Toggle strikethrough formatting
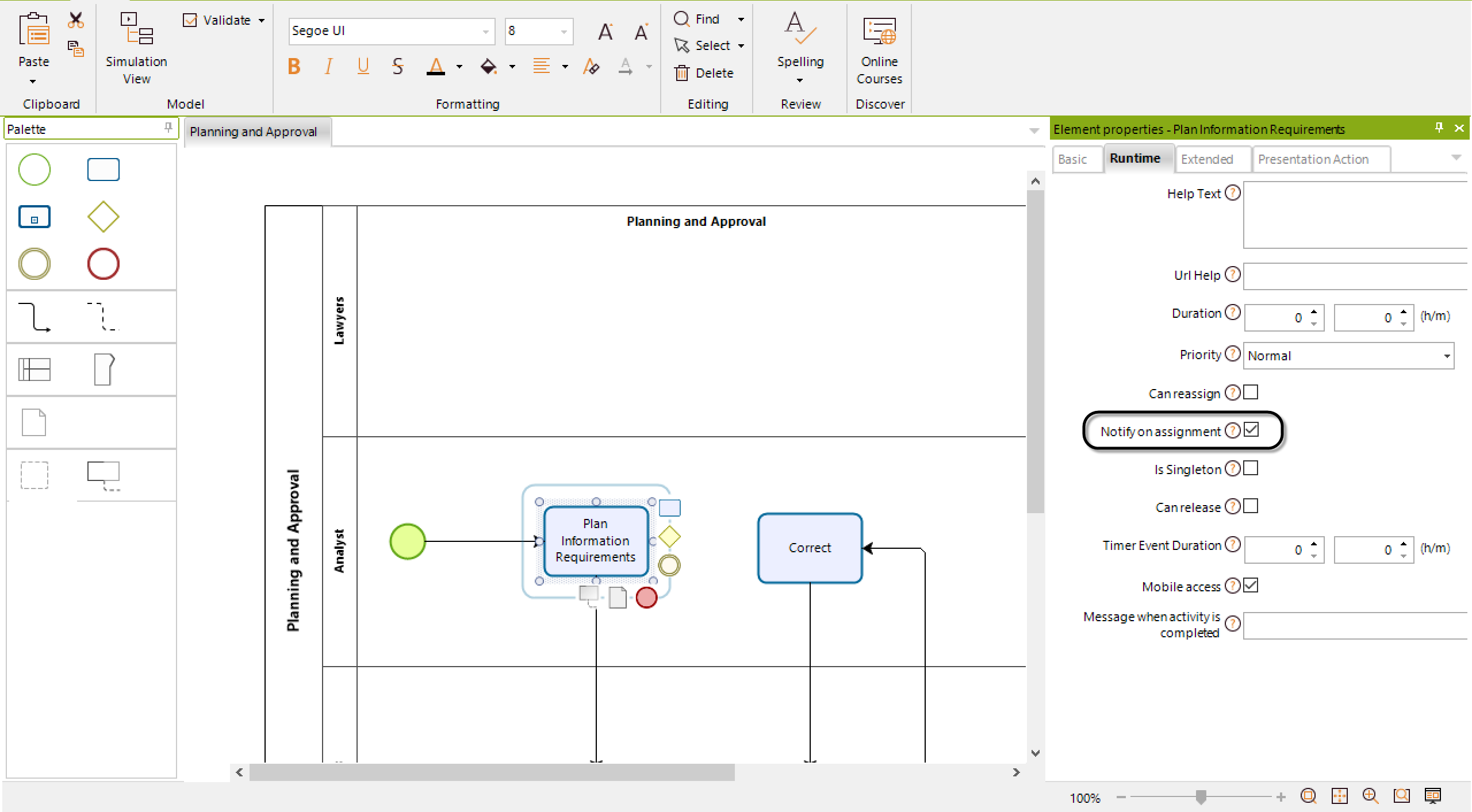This screenshot has height=812, width=1472. (397, 67)
